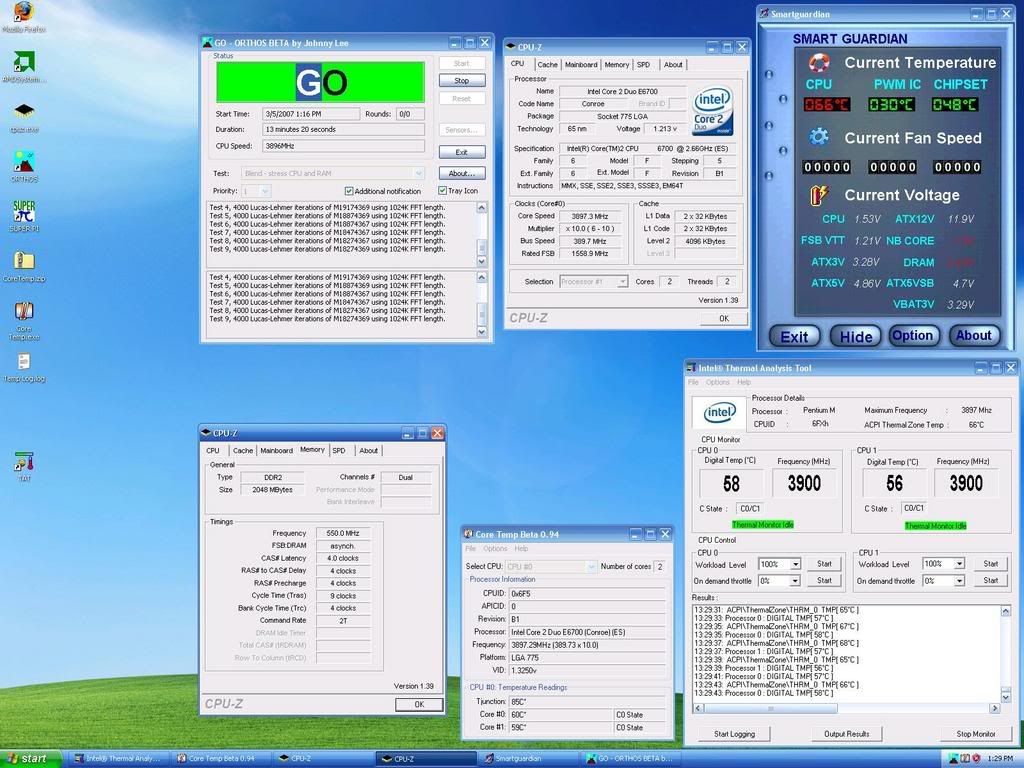
Task: Click the Start Time field in ORTHOS
Action: pyautogui.click(x=311, y=114)
